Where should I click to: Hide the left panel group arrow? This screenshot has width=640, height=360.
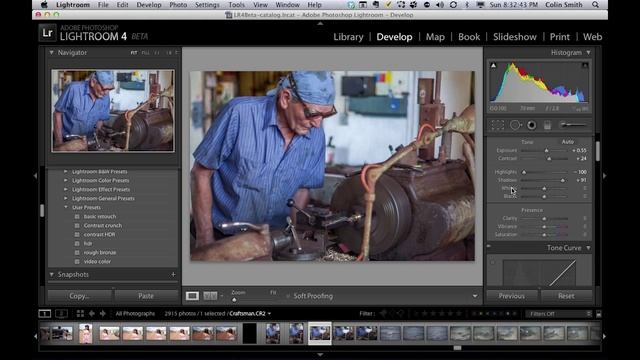[36, 176]
